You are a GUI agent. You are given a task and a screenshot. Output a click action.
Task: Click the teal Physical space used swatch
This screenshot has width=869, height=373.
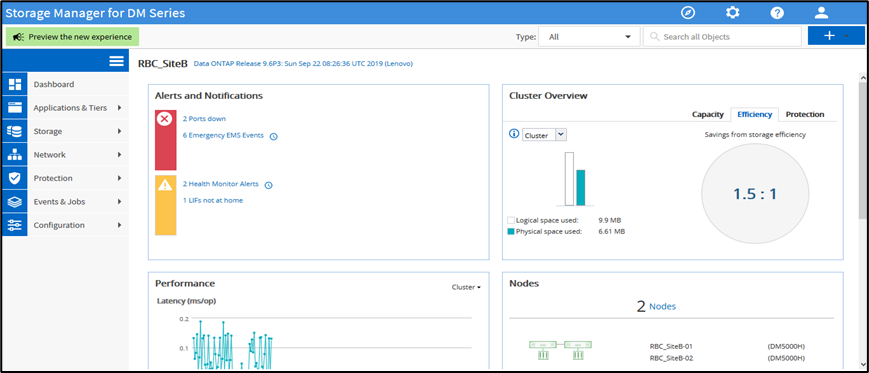(x=511, y=232)
